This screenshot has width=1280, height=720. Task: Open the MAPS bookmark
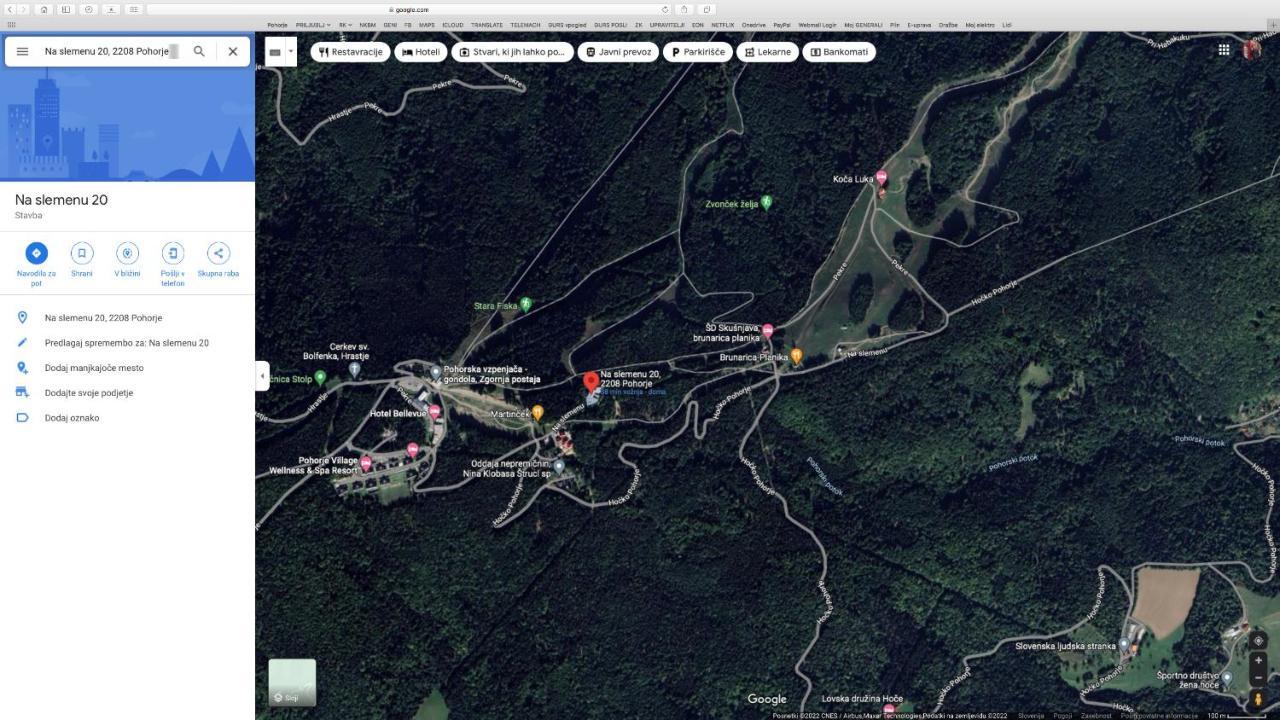[x=427, y=25]
